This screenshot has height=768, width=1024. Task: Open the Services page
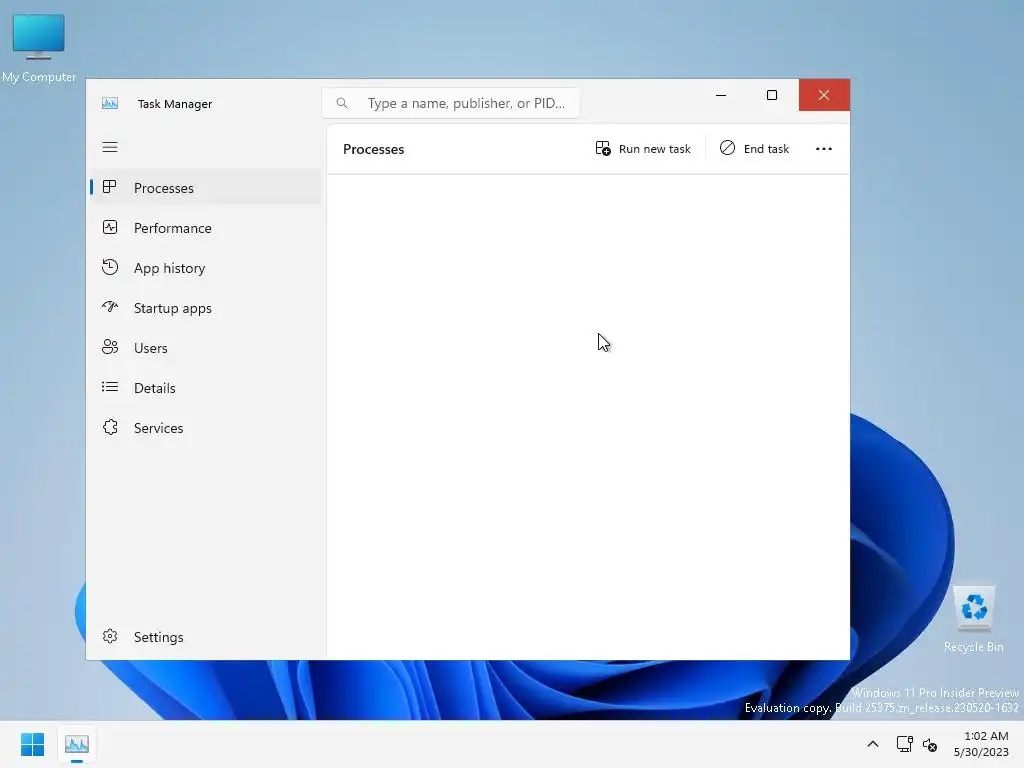coord(206,428)
